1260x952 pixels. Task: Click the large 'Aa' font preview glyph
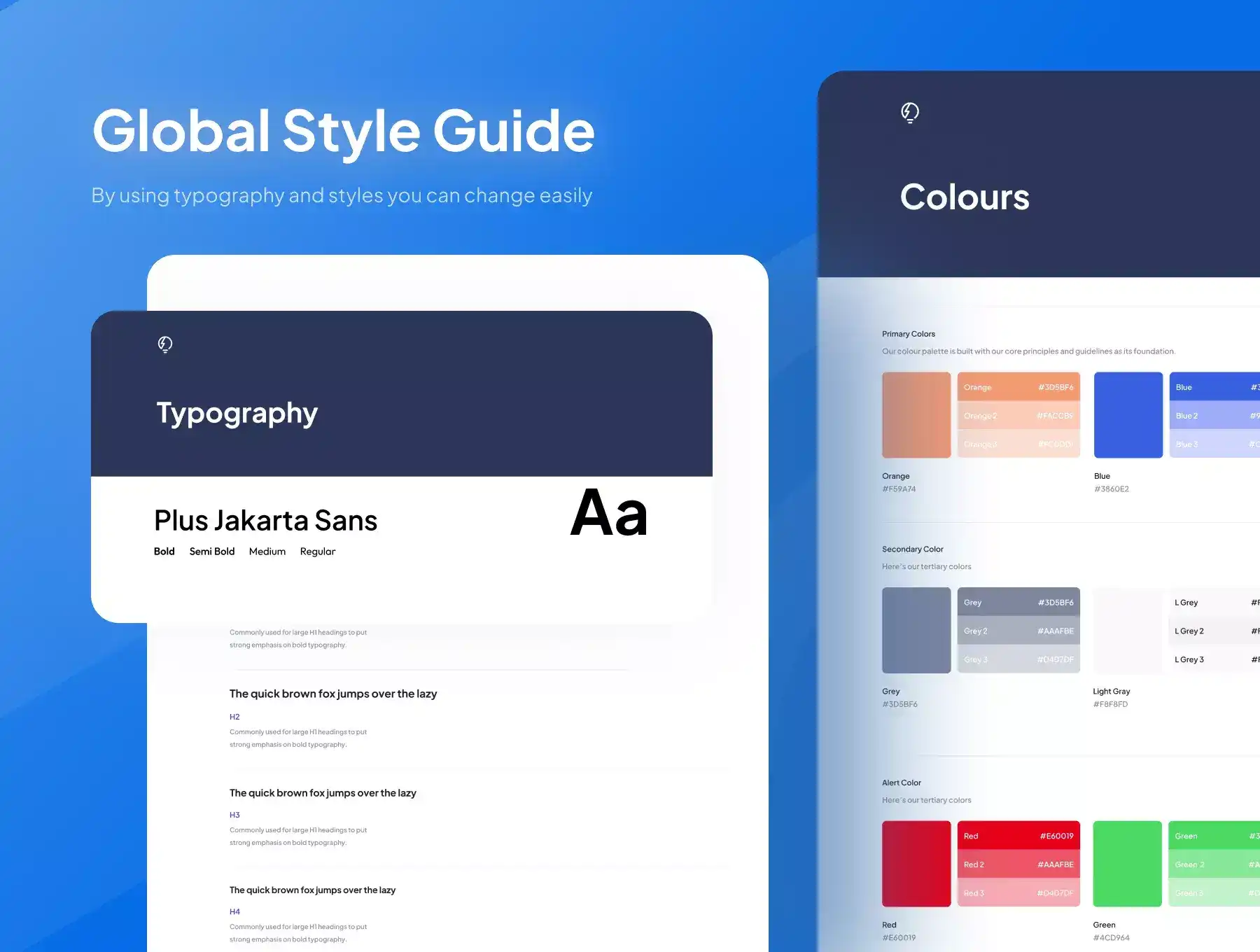click(608, 514)
